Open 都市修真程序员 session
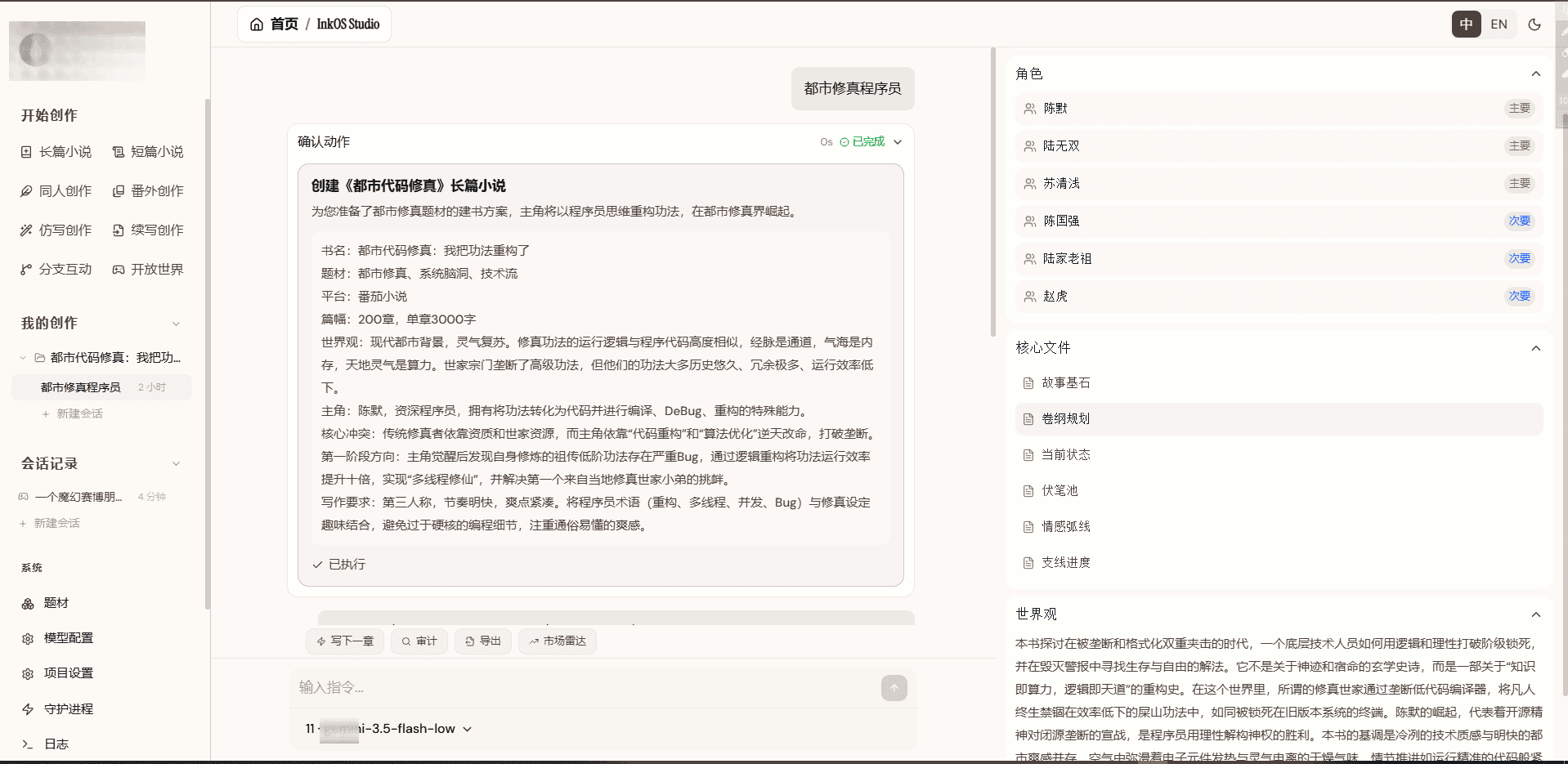This screenshot has width=1568, height=764. click(x=102, y=387)
